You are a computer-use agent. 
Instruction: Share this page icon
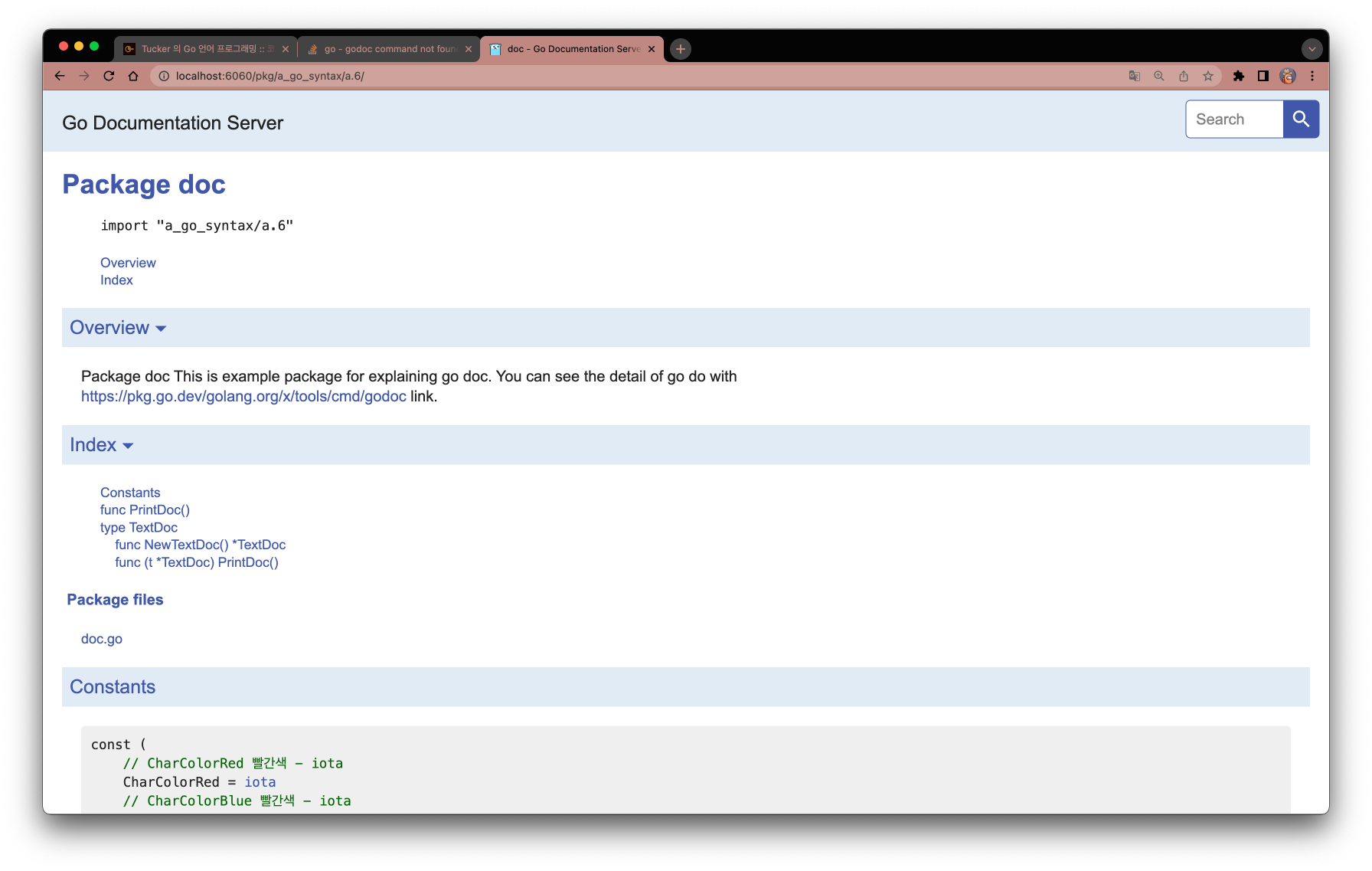1184,76
